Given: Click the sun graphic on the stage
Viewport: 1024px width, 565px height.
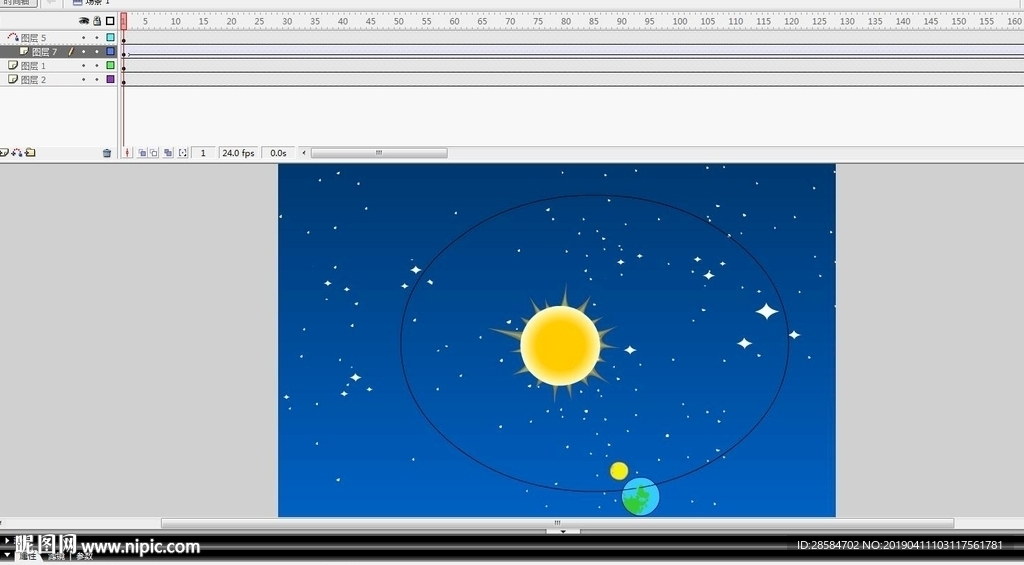Looking at the screenshot, I should (x=560, y=345).
